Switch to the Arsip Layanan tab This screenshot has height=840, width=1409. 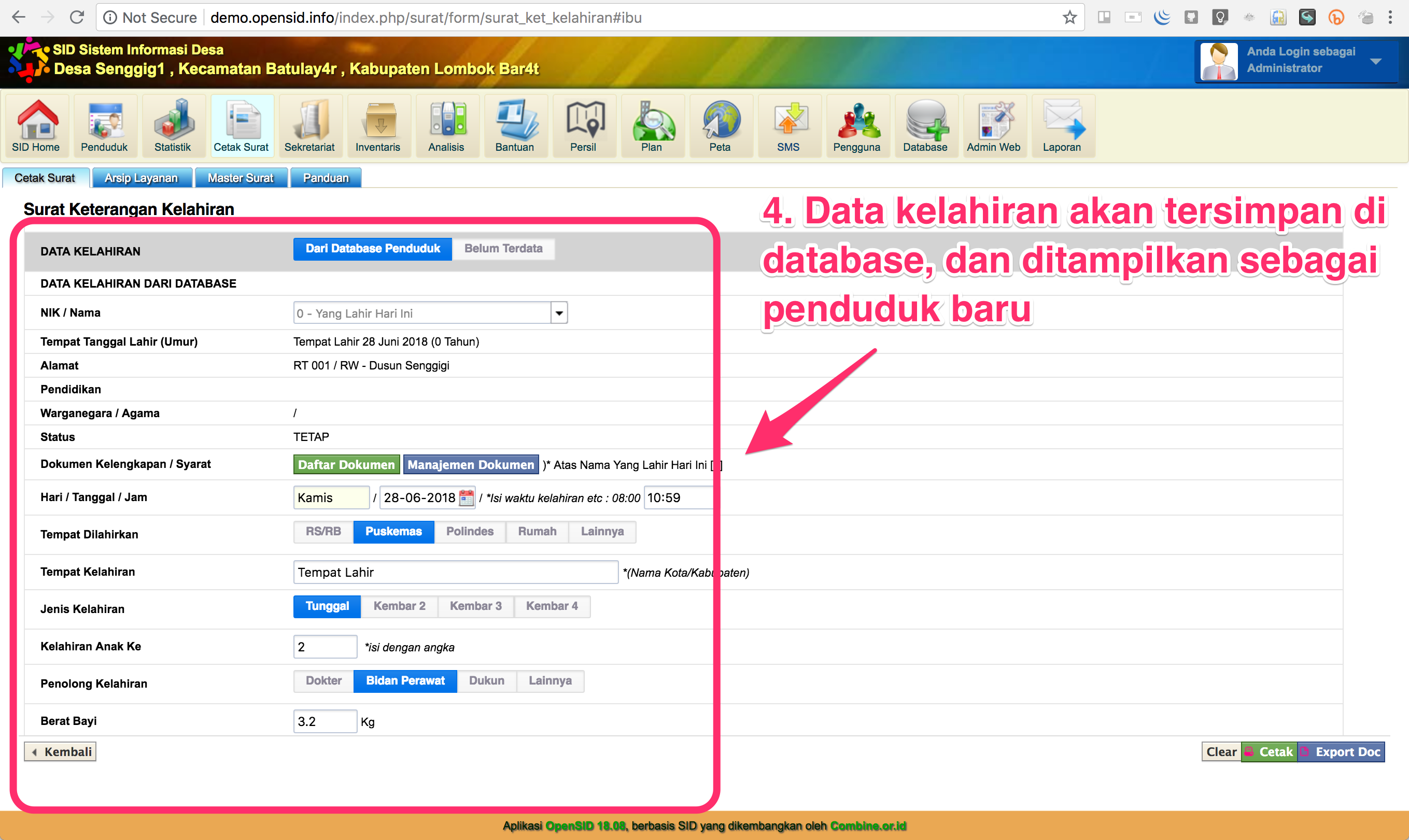click(x=142, y=177)
